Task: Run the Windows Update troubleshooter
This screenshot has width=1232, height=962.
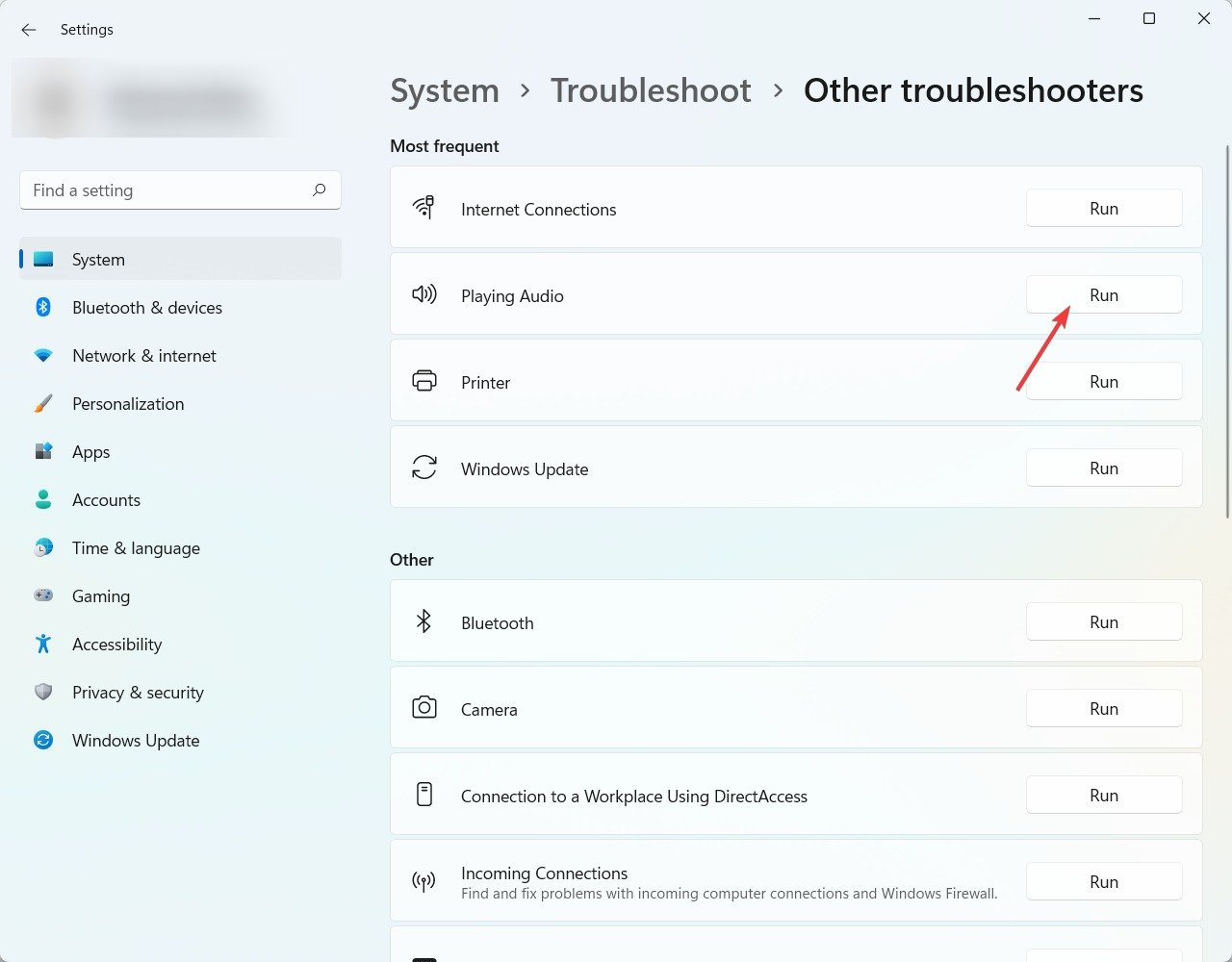Action: (1104, 468)
